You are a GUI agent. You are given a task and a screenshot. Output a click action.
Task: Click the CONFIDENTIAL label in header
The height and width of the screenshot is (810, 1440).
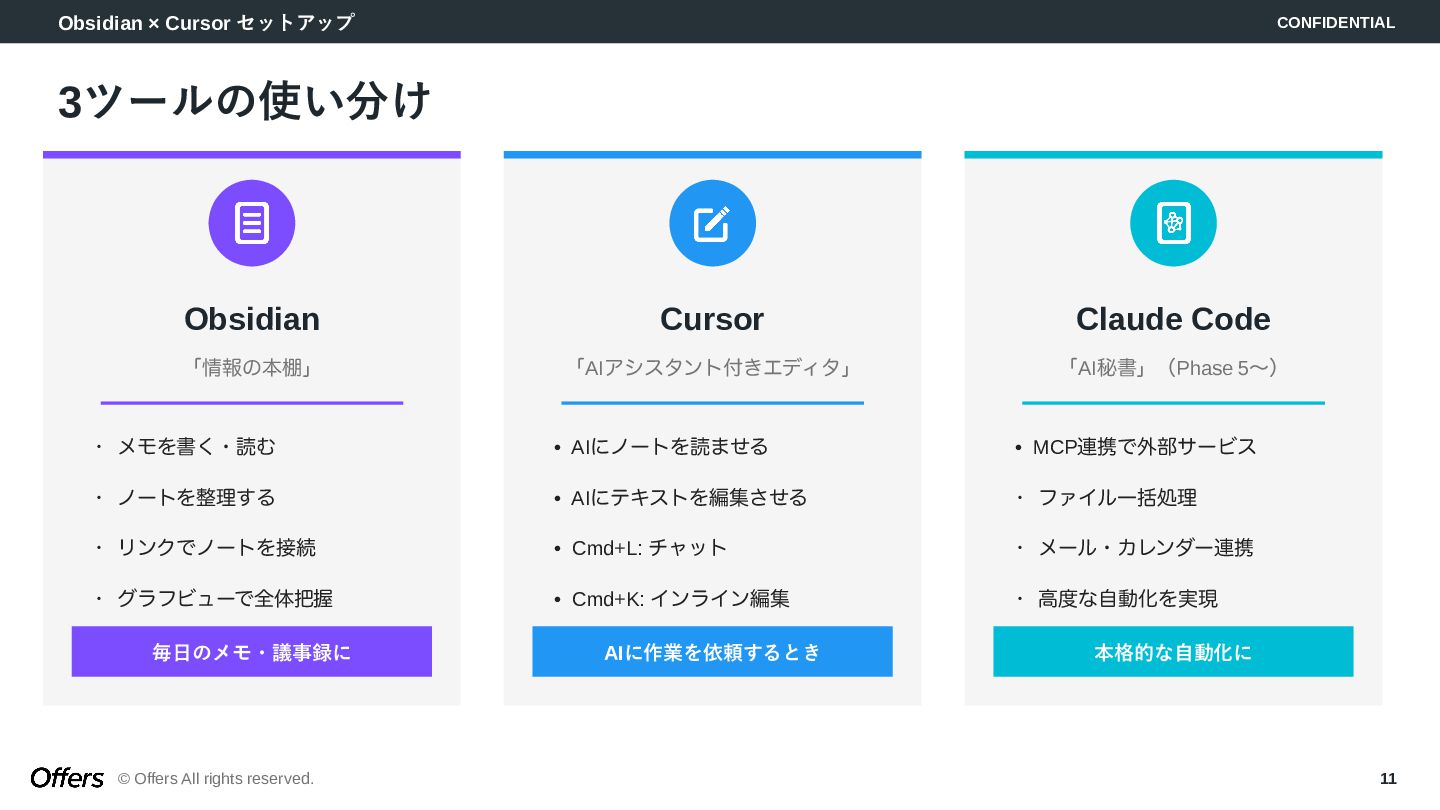coord(1335,22)
